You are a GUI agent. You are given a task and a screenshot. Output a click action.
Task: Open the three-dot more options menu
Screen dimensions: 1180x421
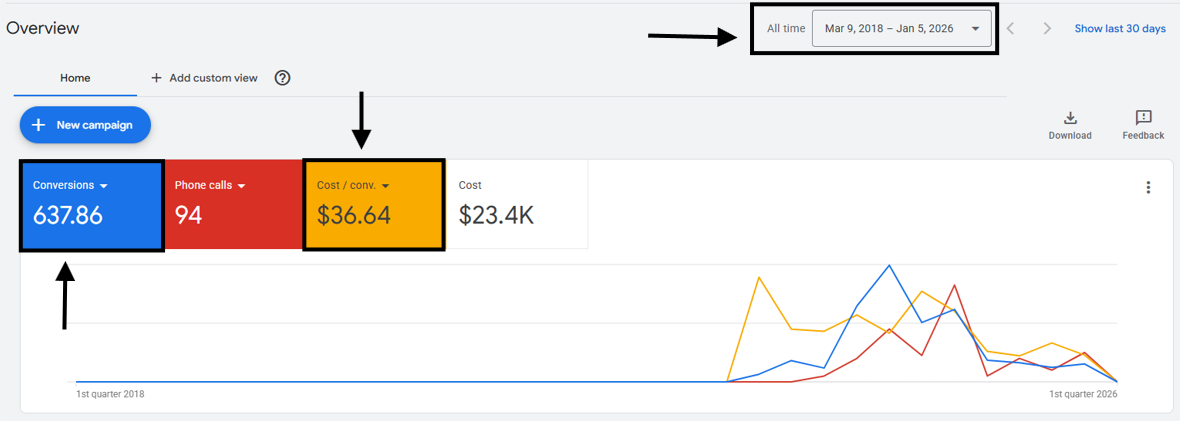point(1148,187)
